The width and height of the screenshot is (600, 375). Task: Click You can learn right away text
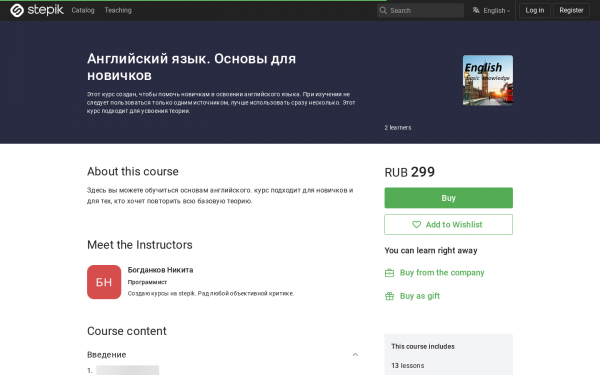click(431, 251)
